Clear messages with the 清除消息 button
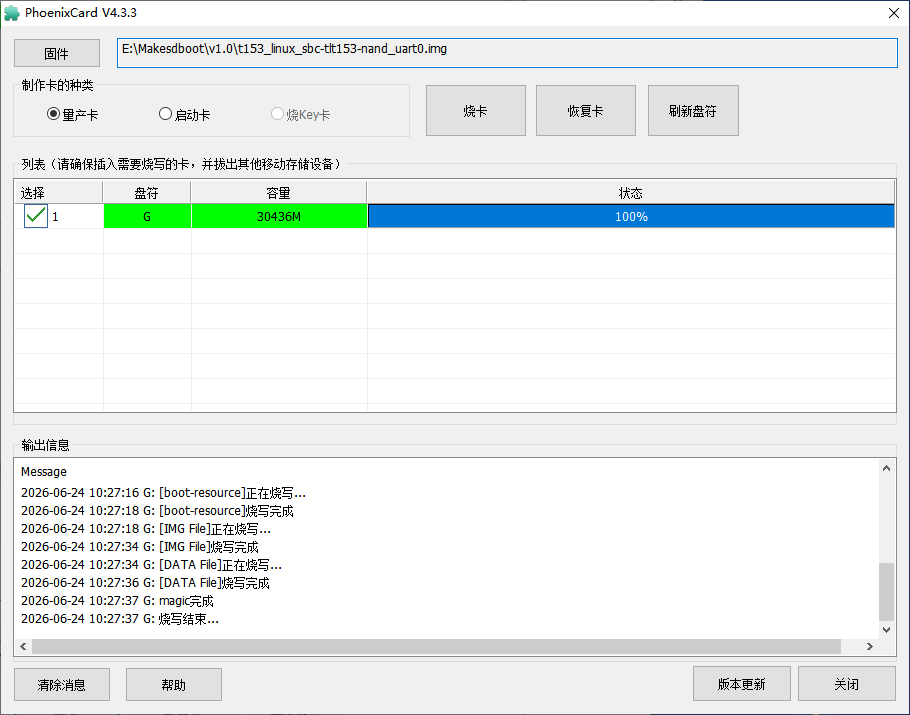This screenshot has width=910, height=715. coord(62,685)
